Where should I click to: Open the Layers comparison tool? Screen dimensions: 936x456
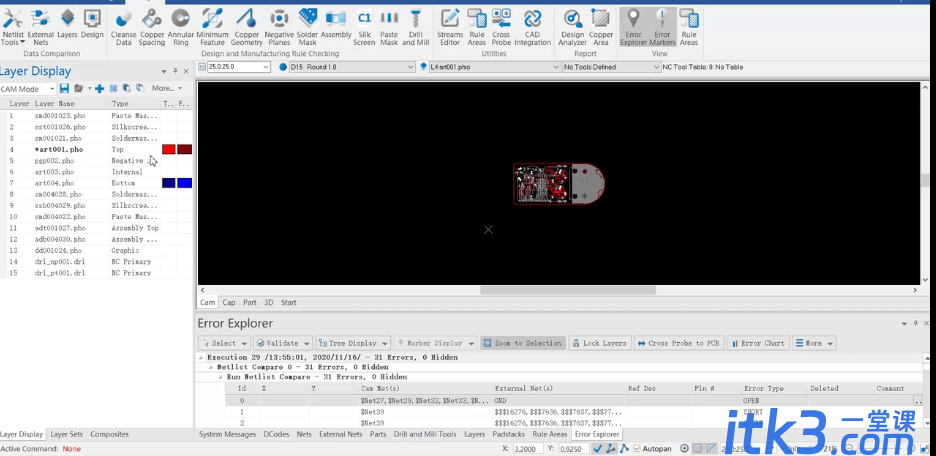[67, 24]
